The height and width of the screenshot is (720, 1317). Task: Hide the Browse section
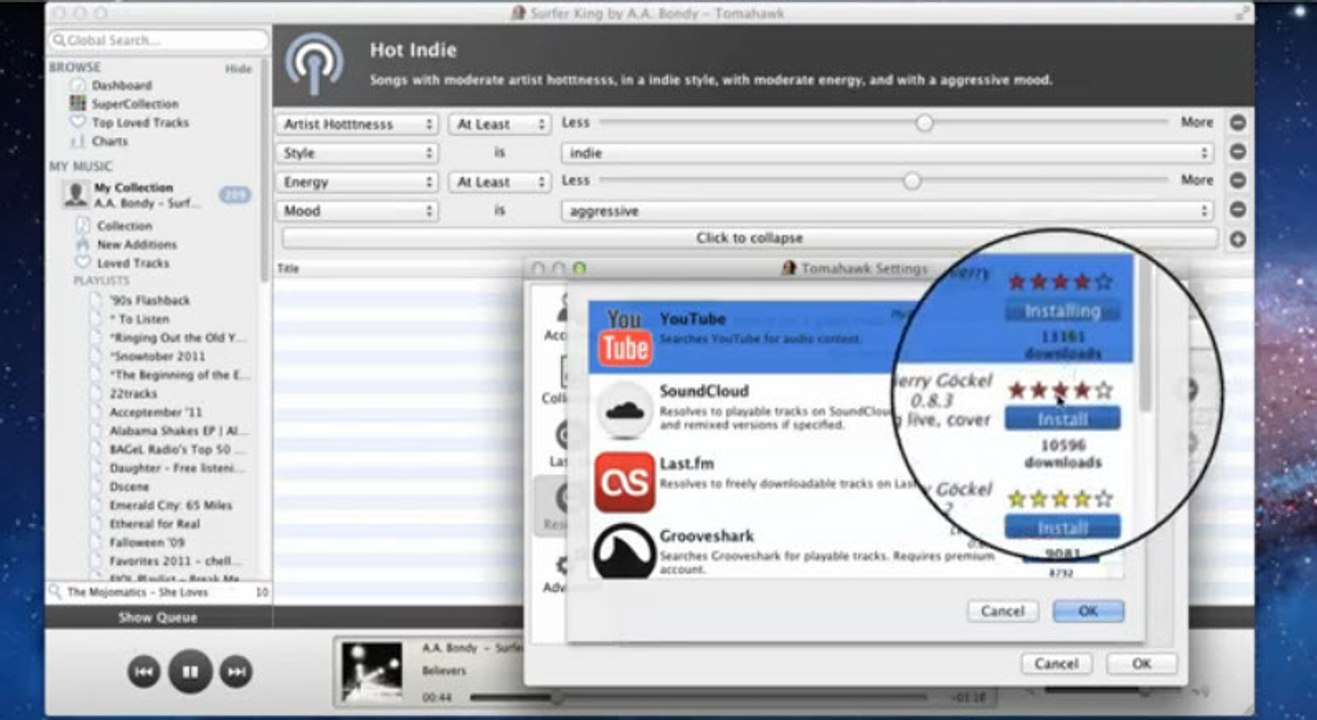point(238,69)
